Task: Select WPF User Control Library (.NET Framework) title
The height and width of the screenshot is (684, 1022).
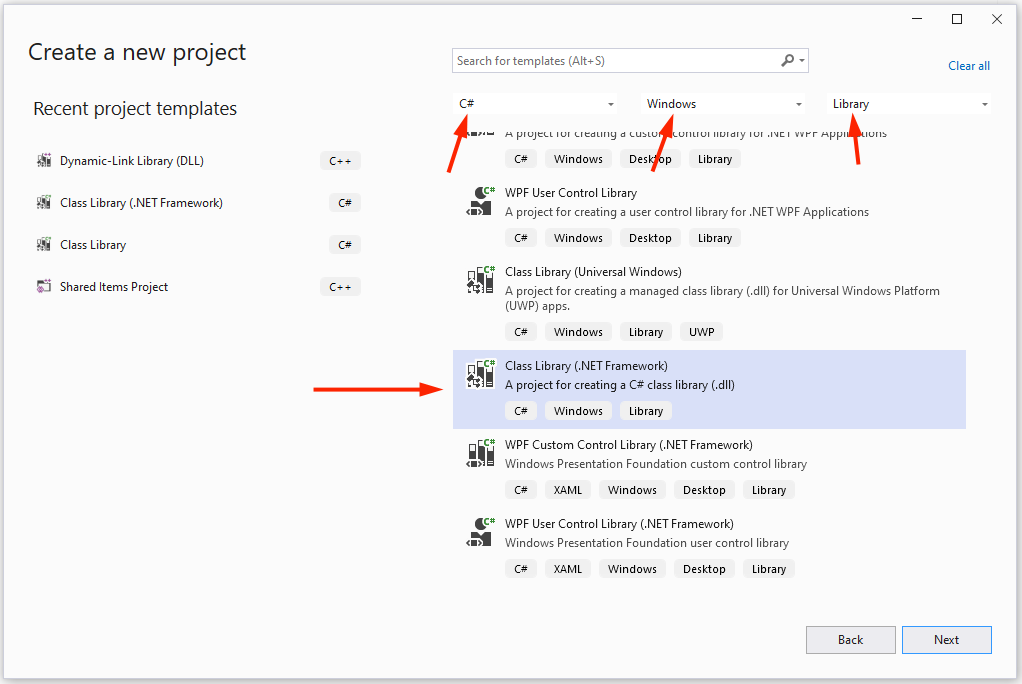Action: 619,524
